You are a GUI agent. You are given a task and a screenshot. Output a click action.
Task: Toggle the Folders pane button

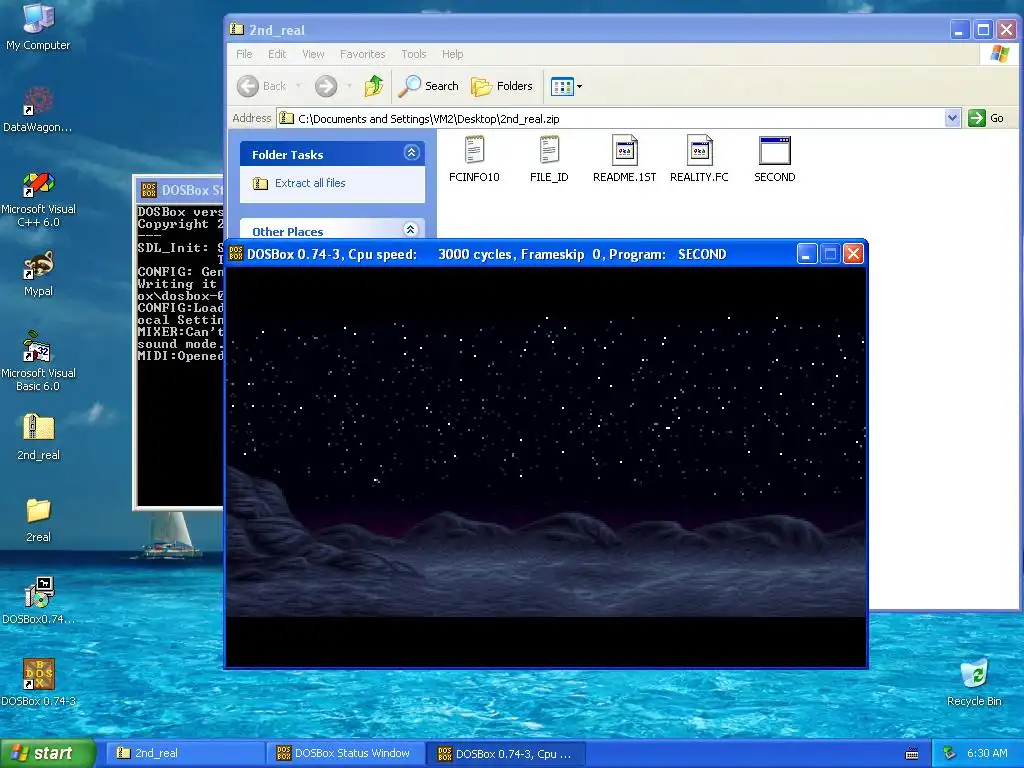click(x=502, y=86)
